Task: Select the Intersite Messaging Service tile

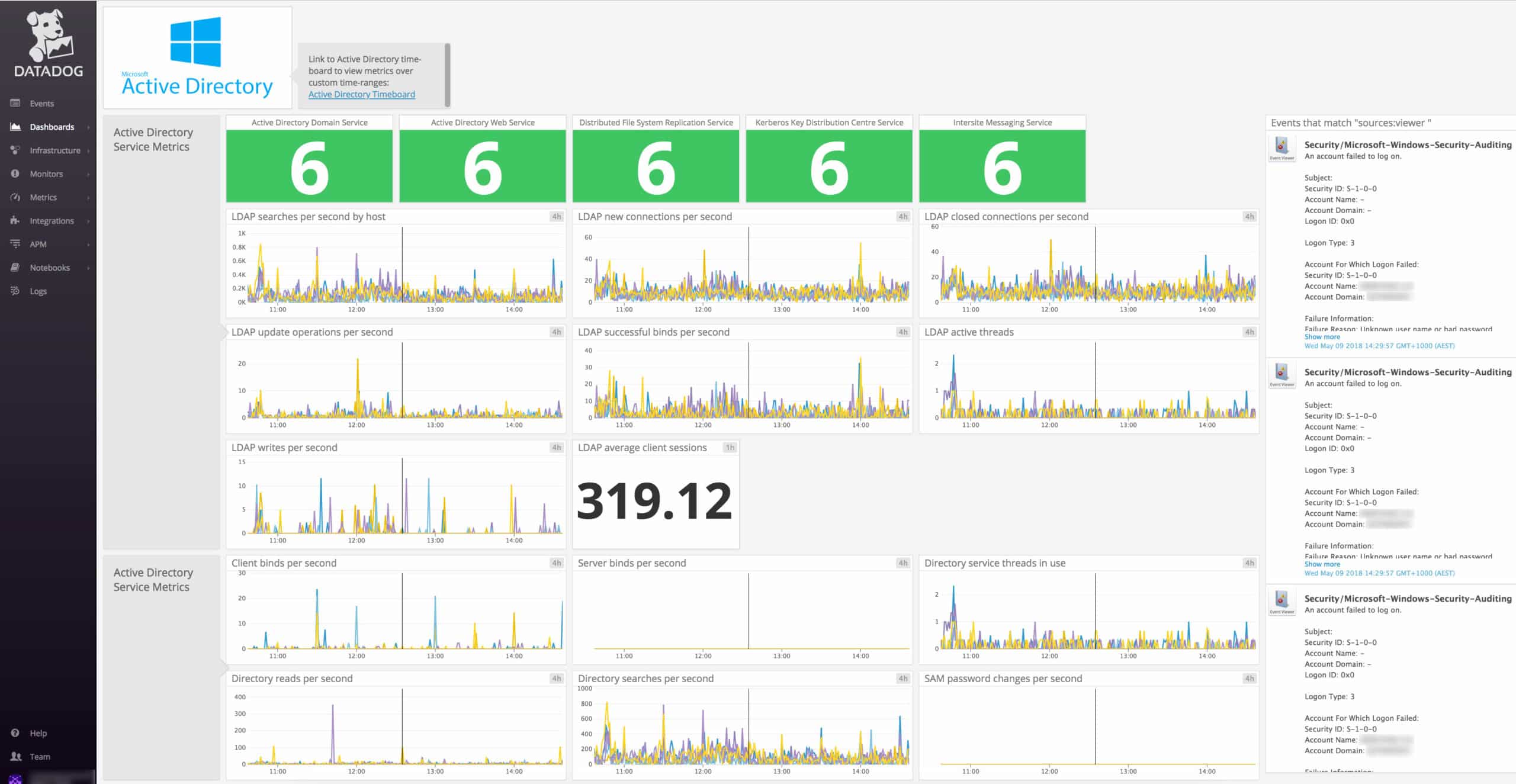Action: [1003, 159]
